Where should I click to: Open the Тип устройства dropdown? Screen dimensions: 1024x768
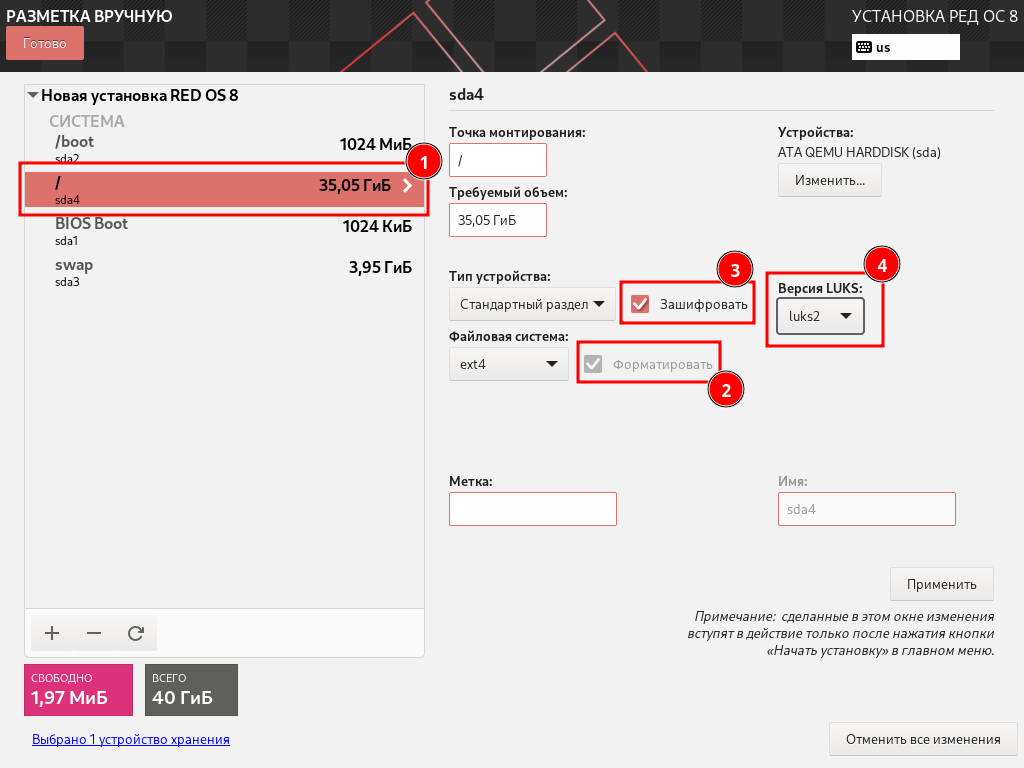pyautogui.click(x=532, y=304)
